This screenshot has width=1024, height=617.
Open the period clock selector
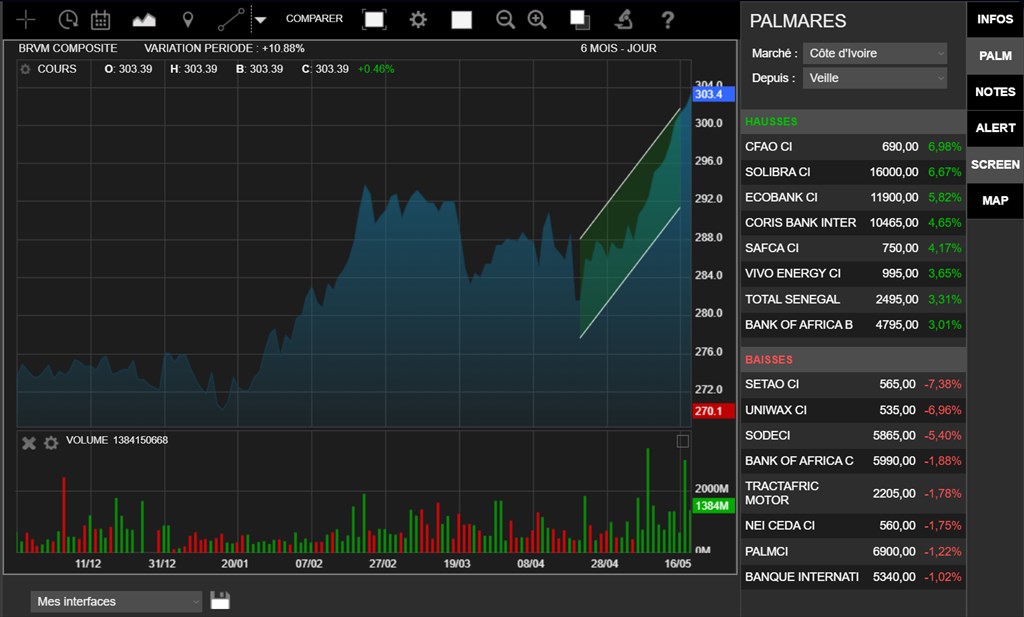point(68,20)
